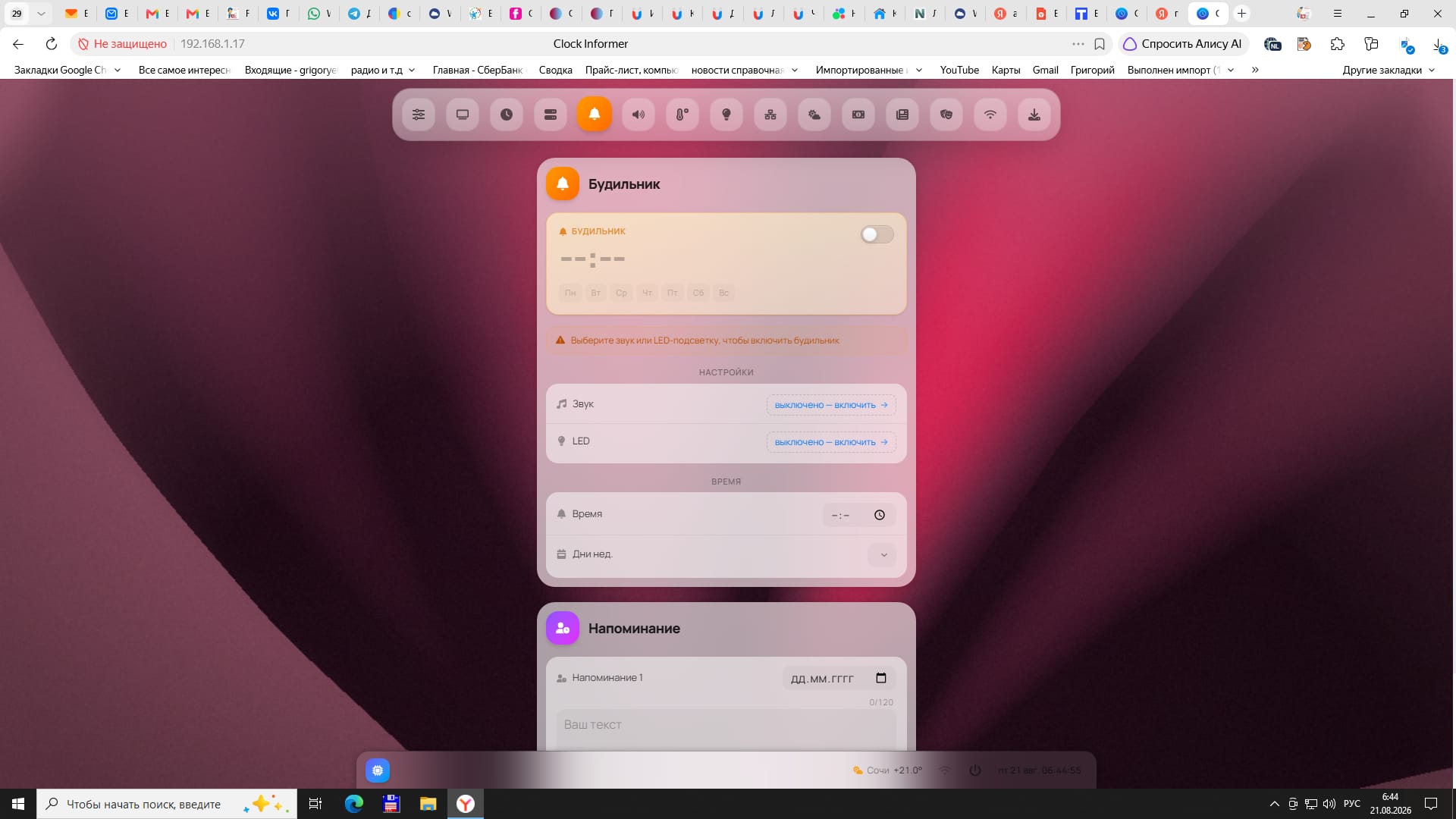
Task: Open YouTube bookmark
Action: [959, 70]
